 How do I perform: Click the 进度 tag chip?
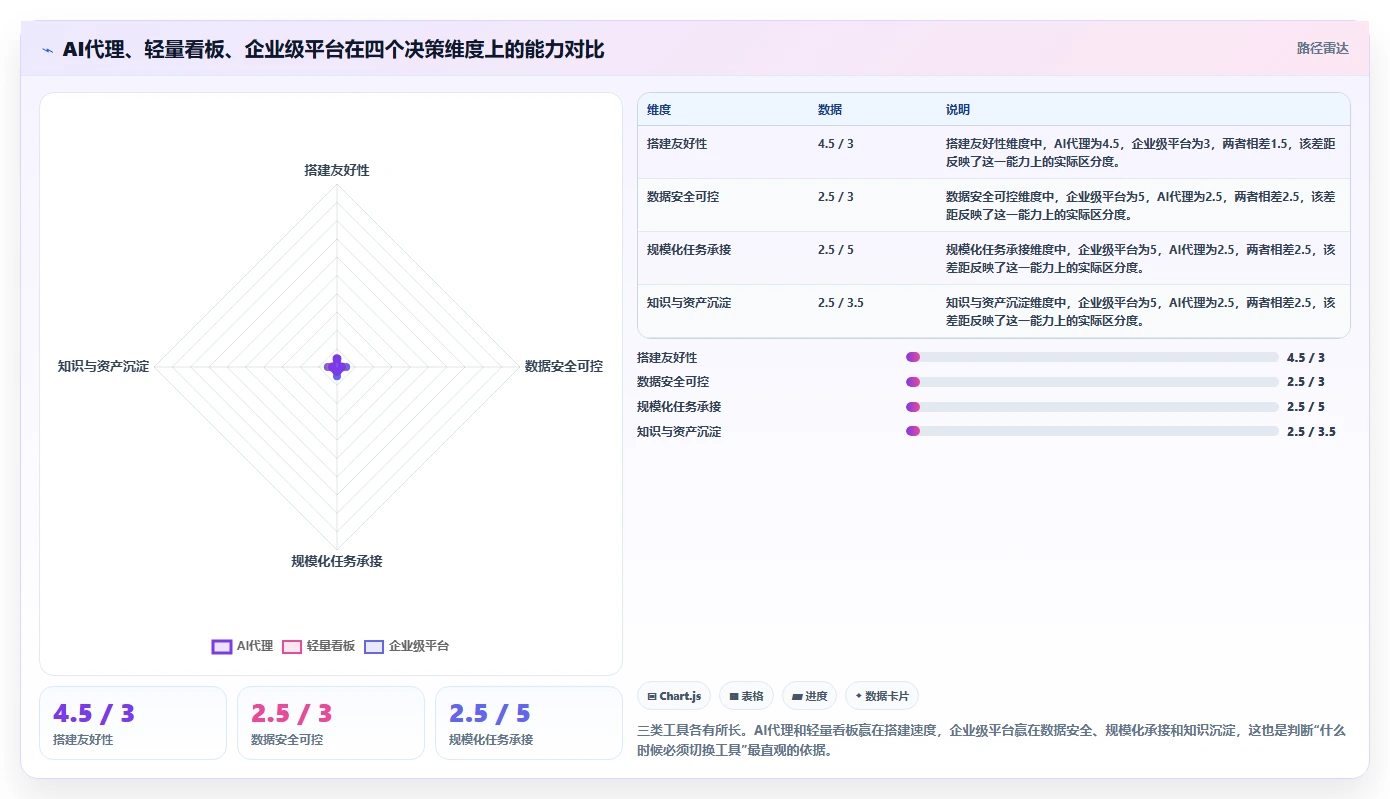click(809, 696)
